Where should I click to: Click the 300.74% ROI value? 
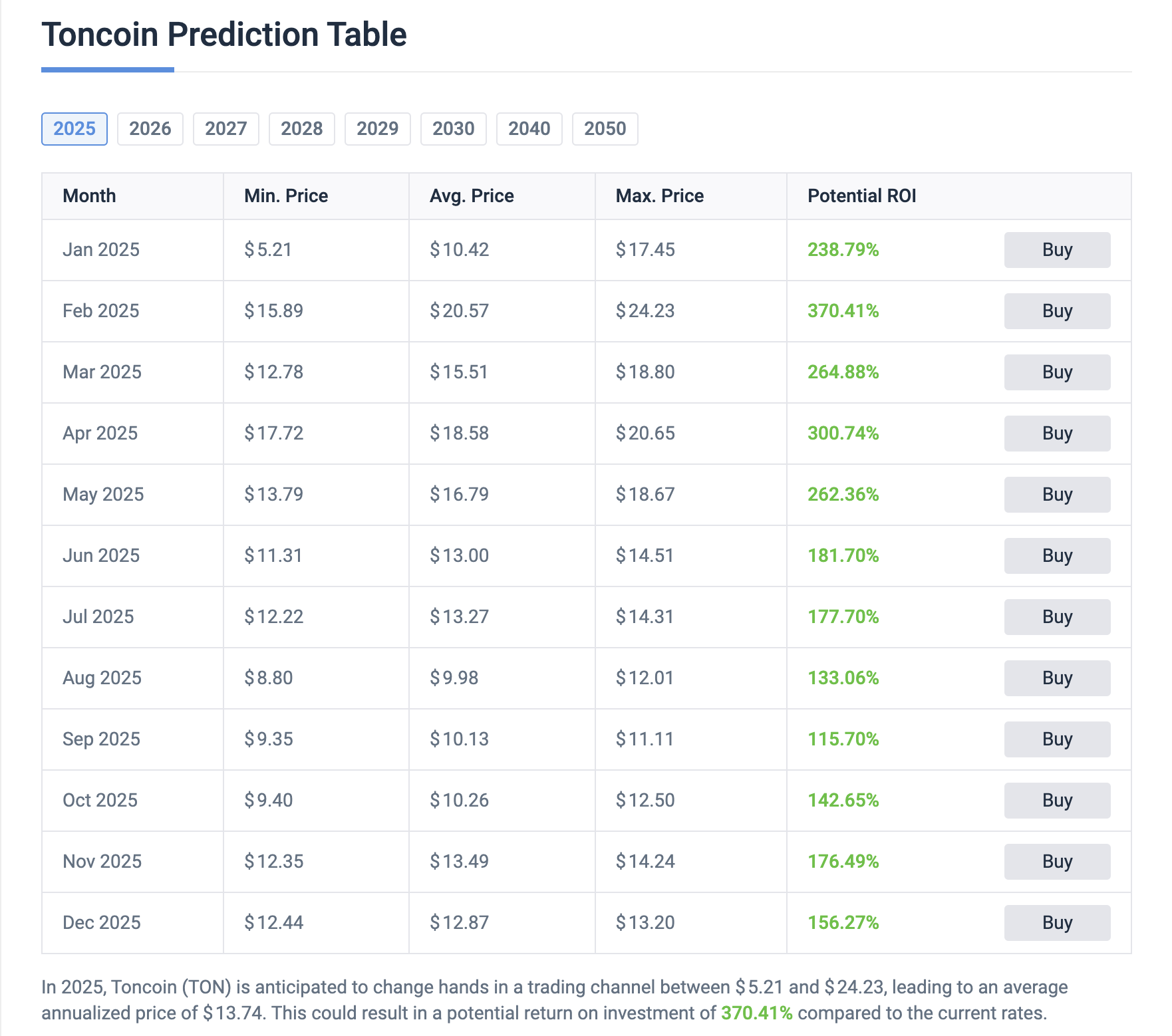[843, 433]
